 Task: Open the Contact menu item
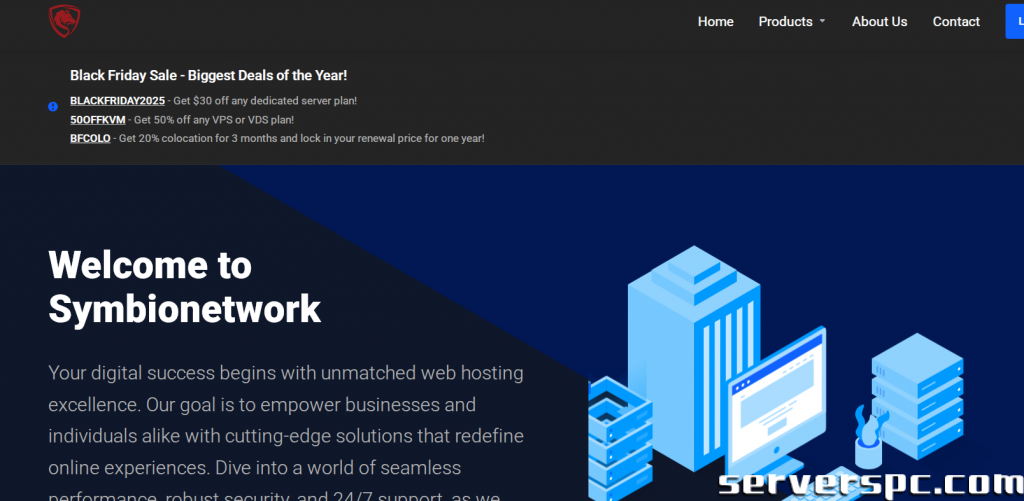(x=956, y=22)
